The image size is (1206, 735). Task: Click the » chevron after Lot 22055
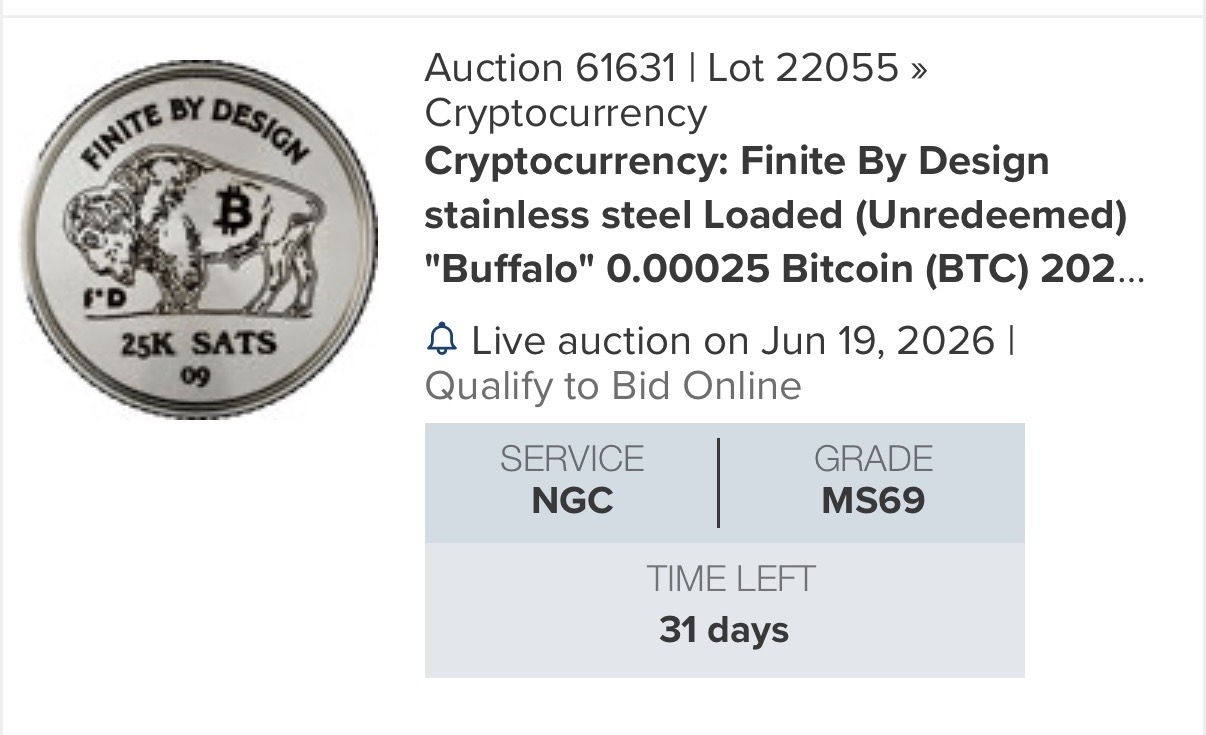pos(919,69)
